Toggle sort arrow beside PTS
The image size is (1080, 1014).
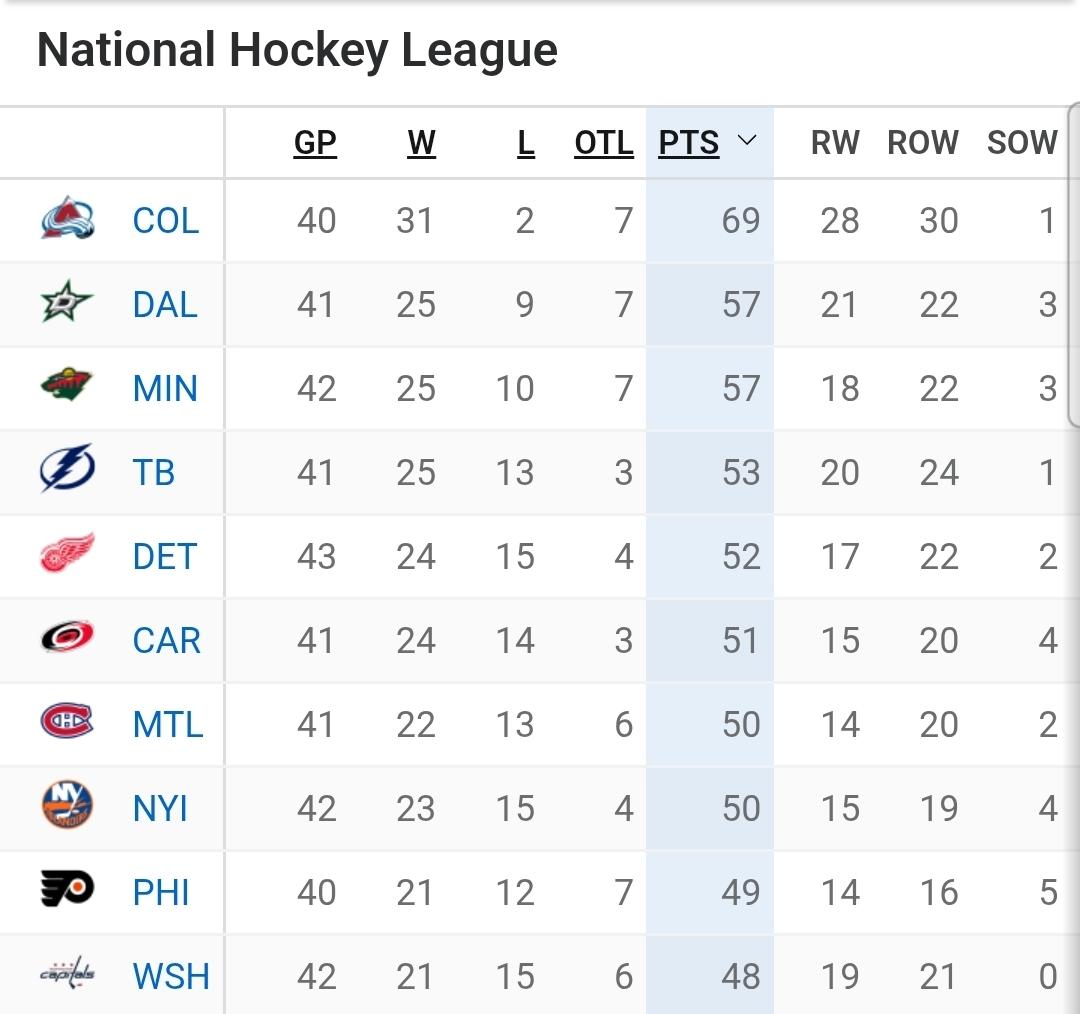coord(746,142)
